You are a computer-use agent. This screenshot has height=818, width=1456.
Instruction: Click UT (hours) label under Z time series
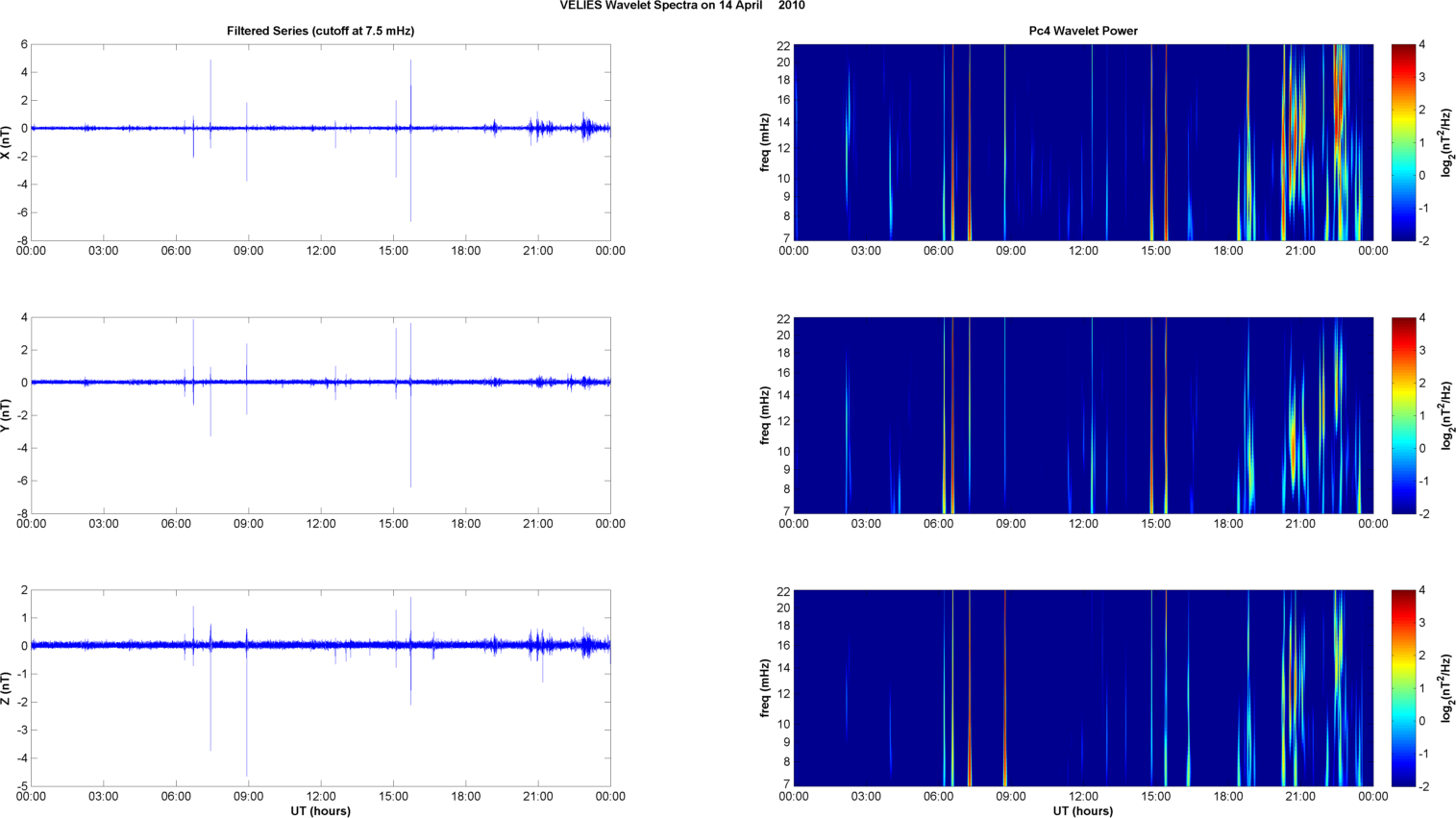click(x=320, y=810)
